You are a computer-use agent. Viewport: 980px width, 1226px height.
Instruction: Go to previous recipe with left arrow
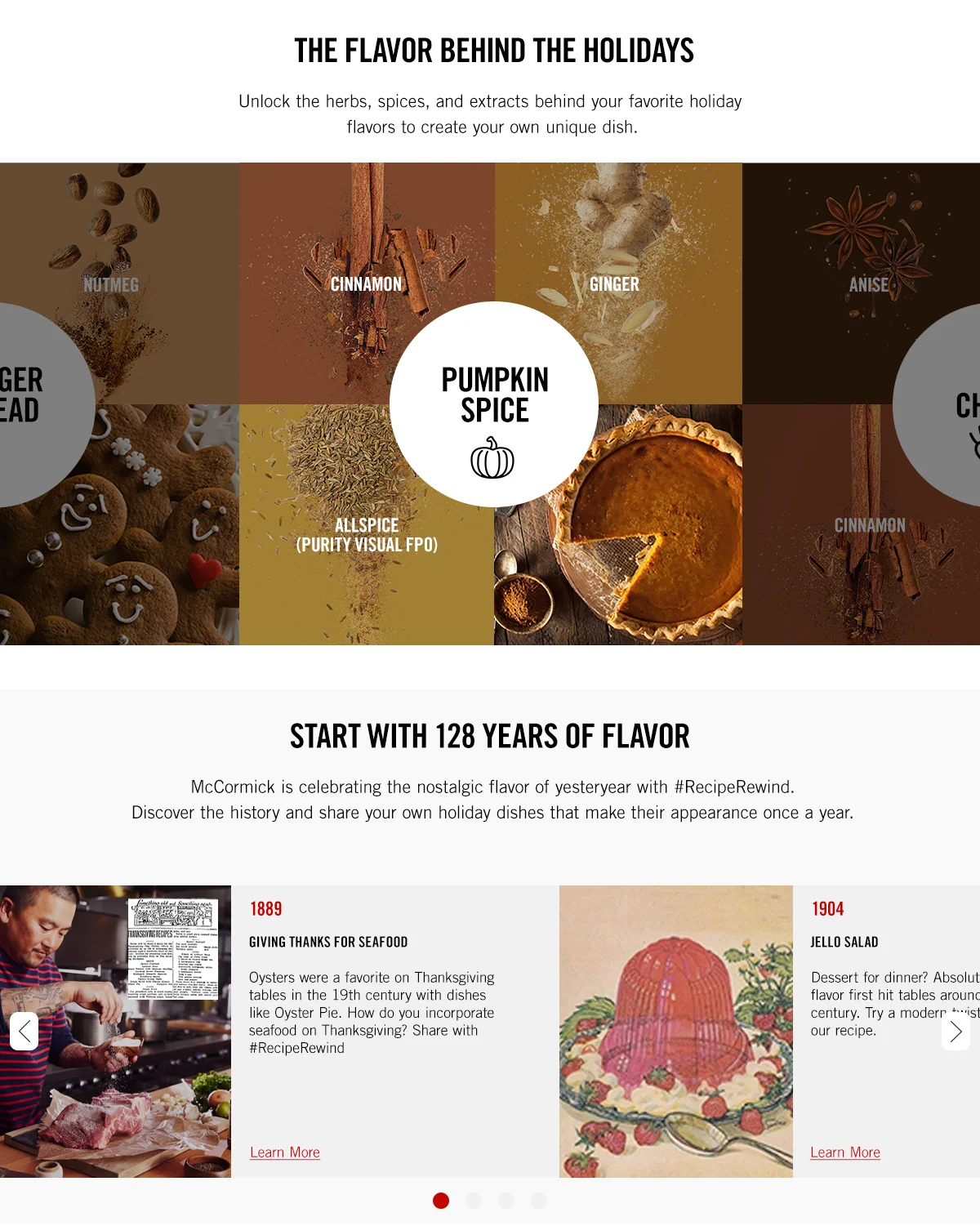pos(24,1032)
